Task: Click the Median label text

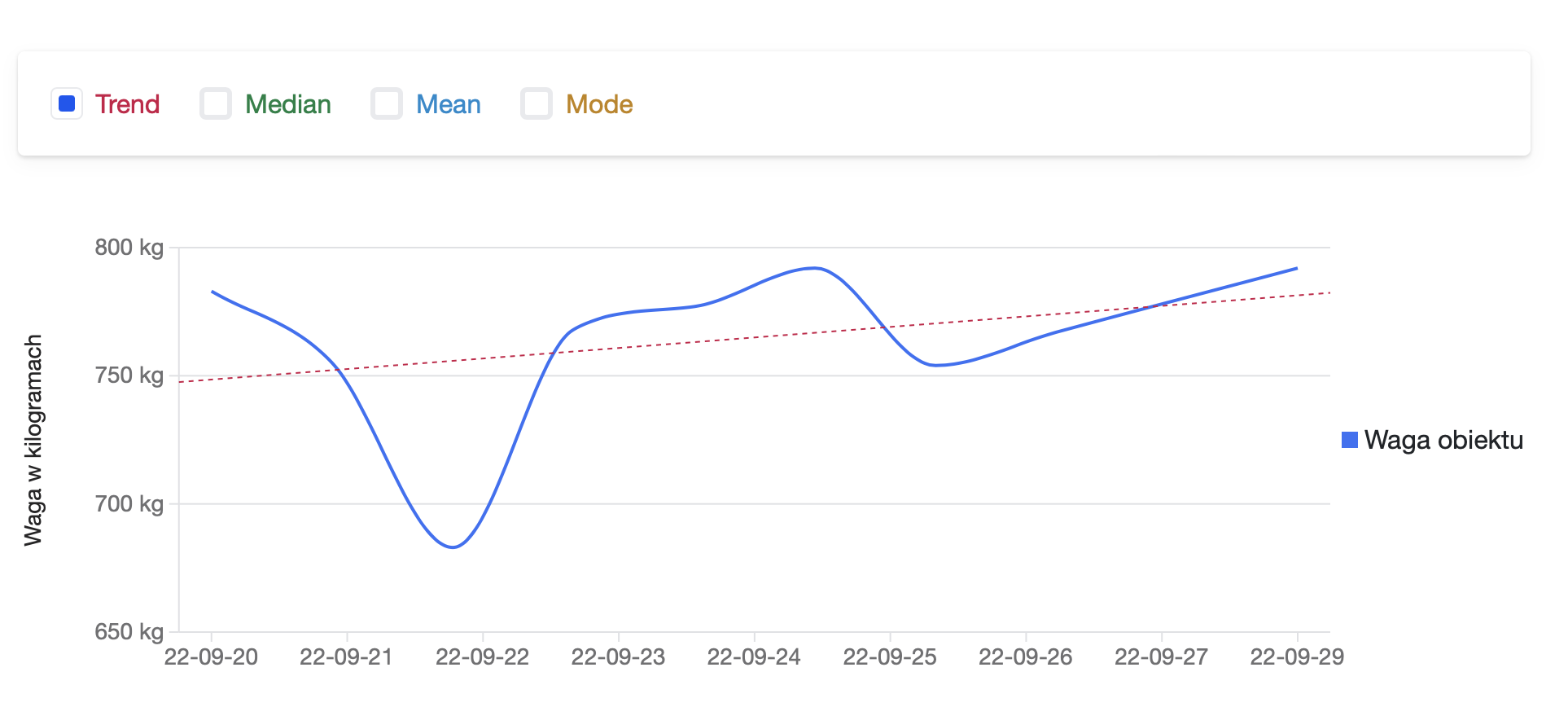Action: (287, 103)
